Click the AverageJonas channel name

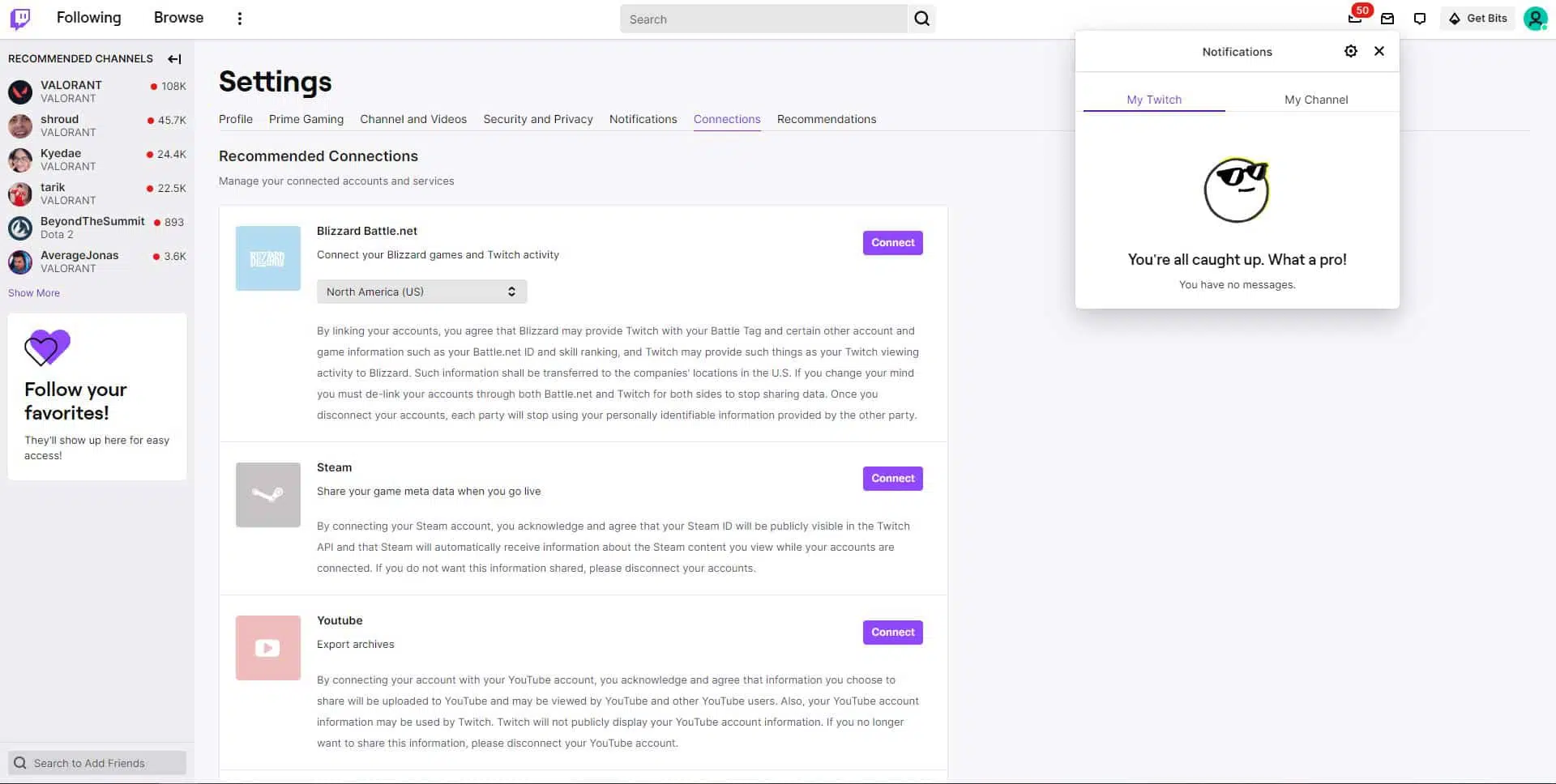[79, 255]
